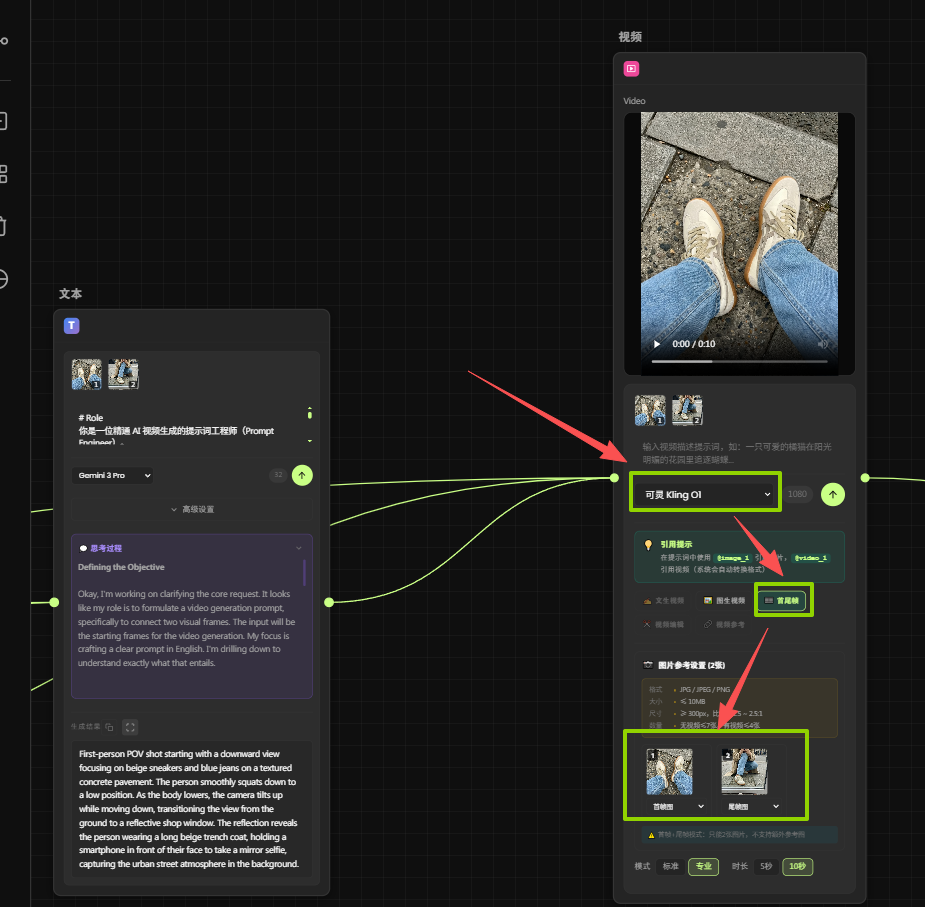
Task: Click the fullscreen icon next to 生成结果
Action: [x=130, y=727]
